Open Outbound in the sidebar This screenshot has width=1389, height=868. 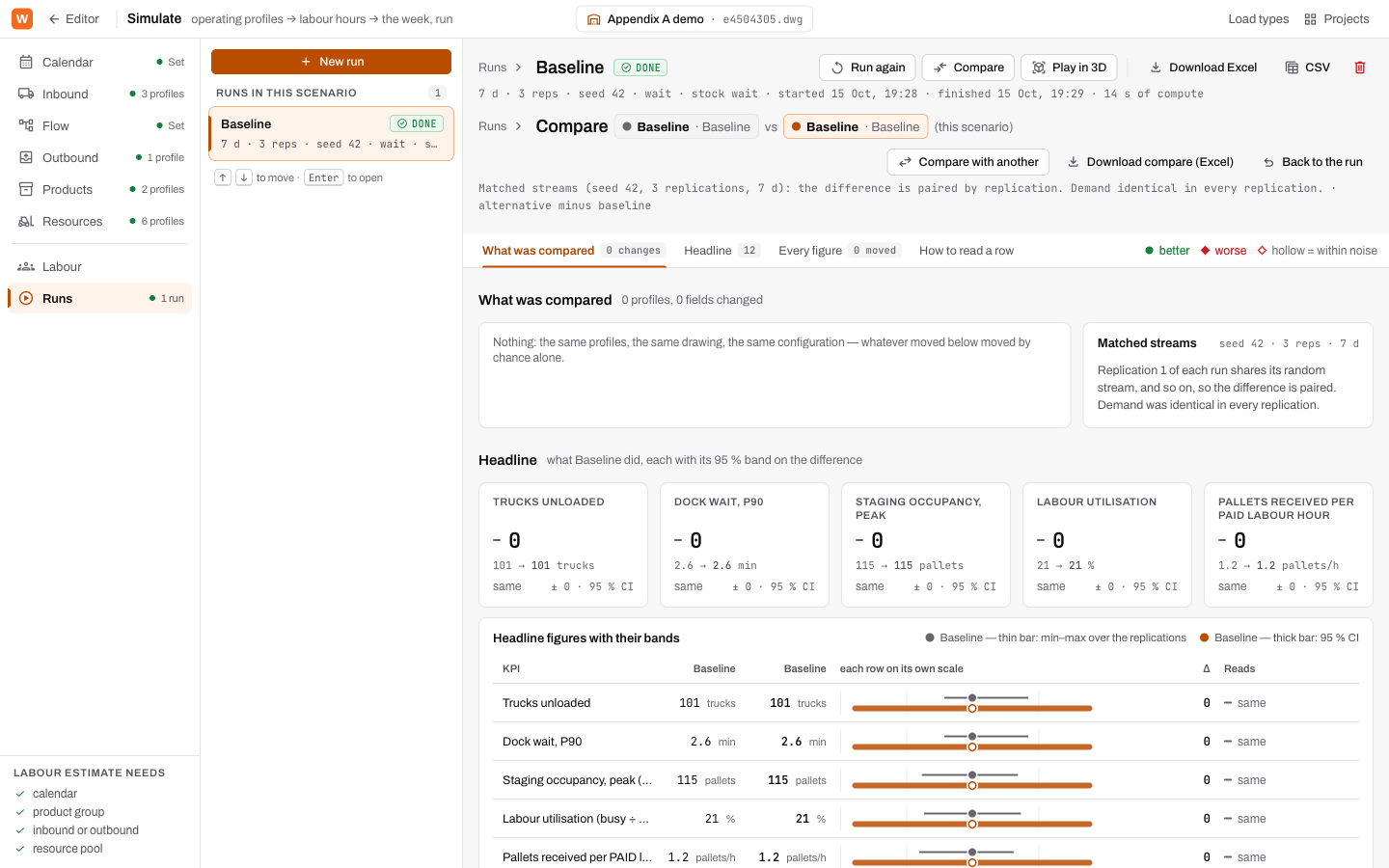[x=100, y=157]
